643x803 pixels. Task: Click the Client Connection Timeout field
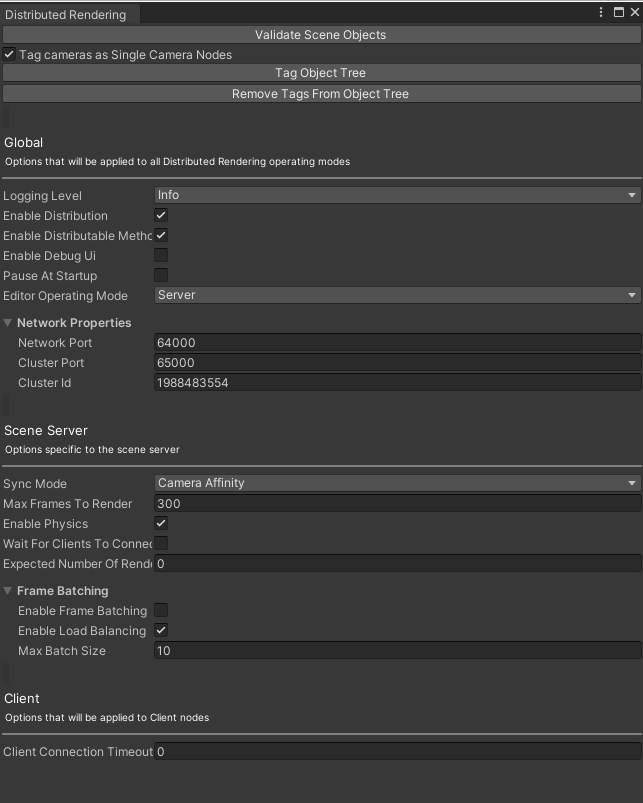(397, 751)
